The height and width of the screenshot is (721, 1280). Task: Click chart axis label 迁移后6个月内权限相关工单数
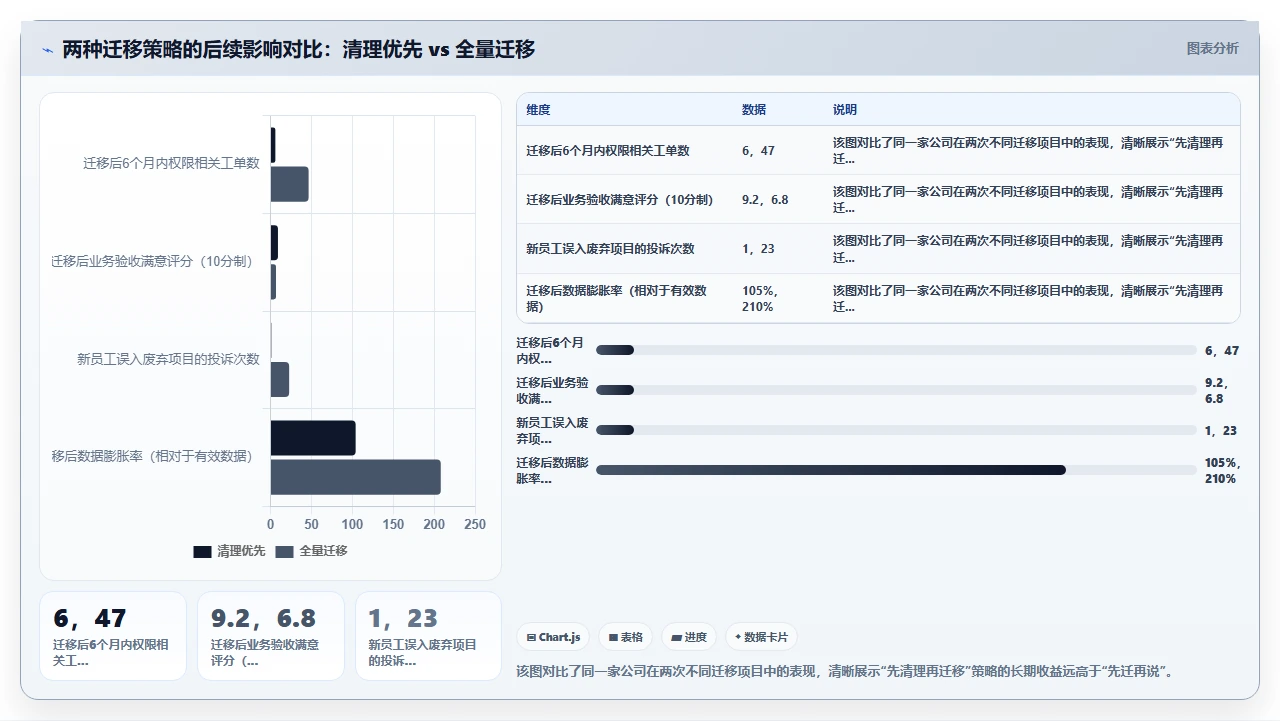click(x=172, y=163)
